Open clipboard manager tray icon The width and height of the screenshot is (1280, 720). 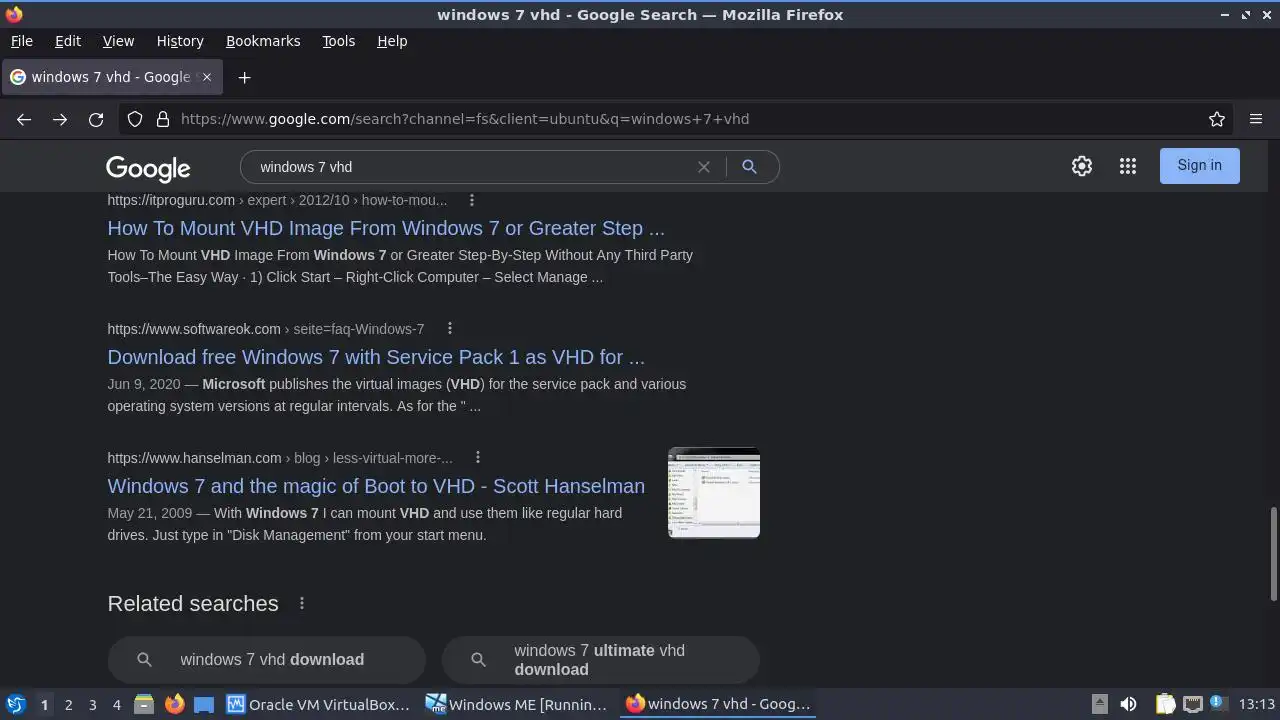tap(1165, 704)
